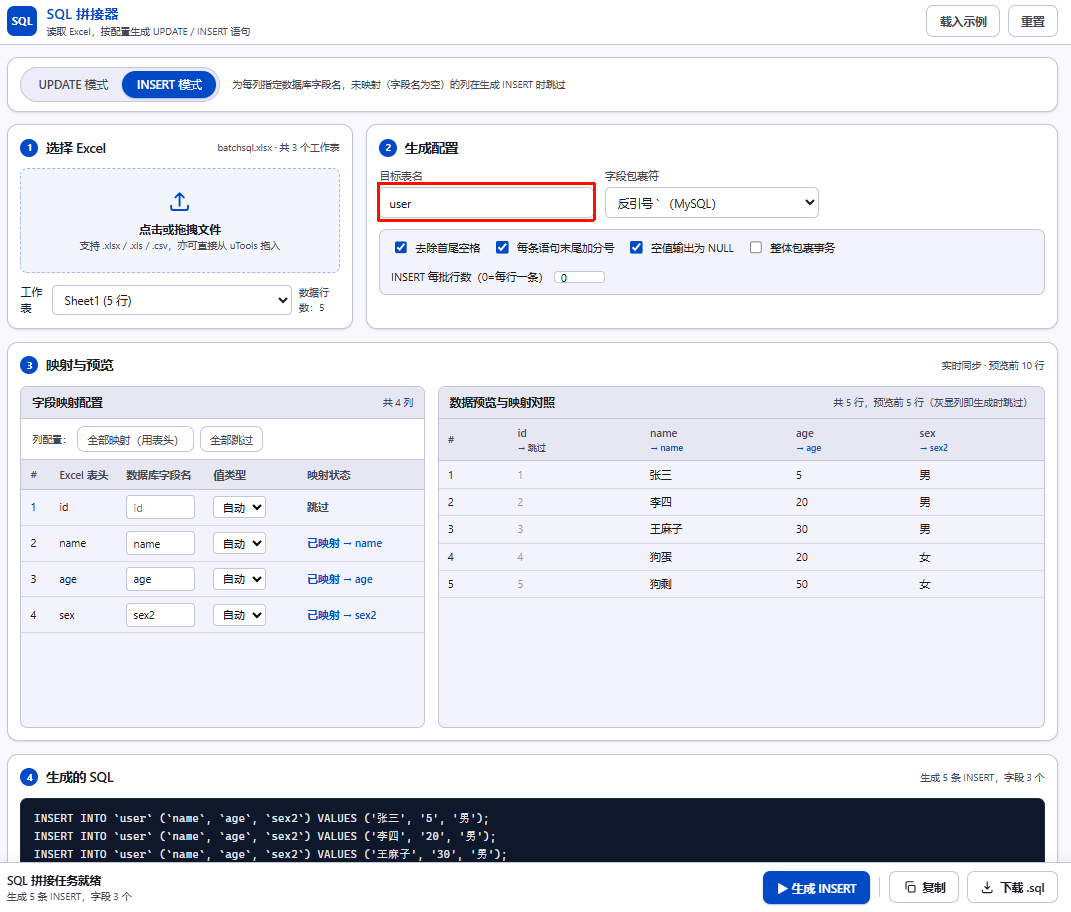The height and width of the screenshot is (912, 1071).
Task: Click the 全部跳过 button
Action: (x=232, y=440)
